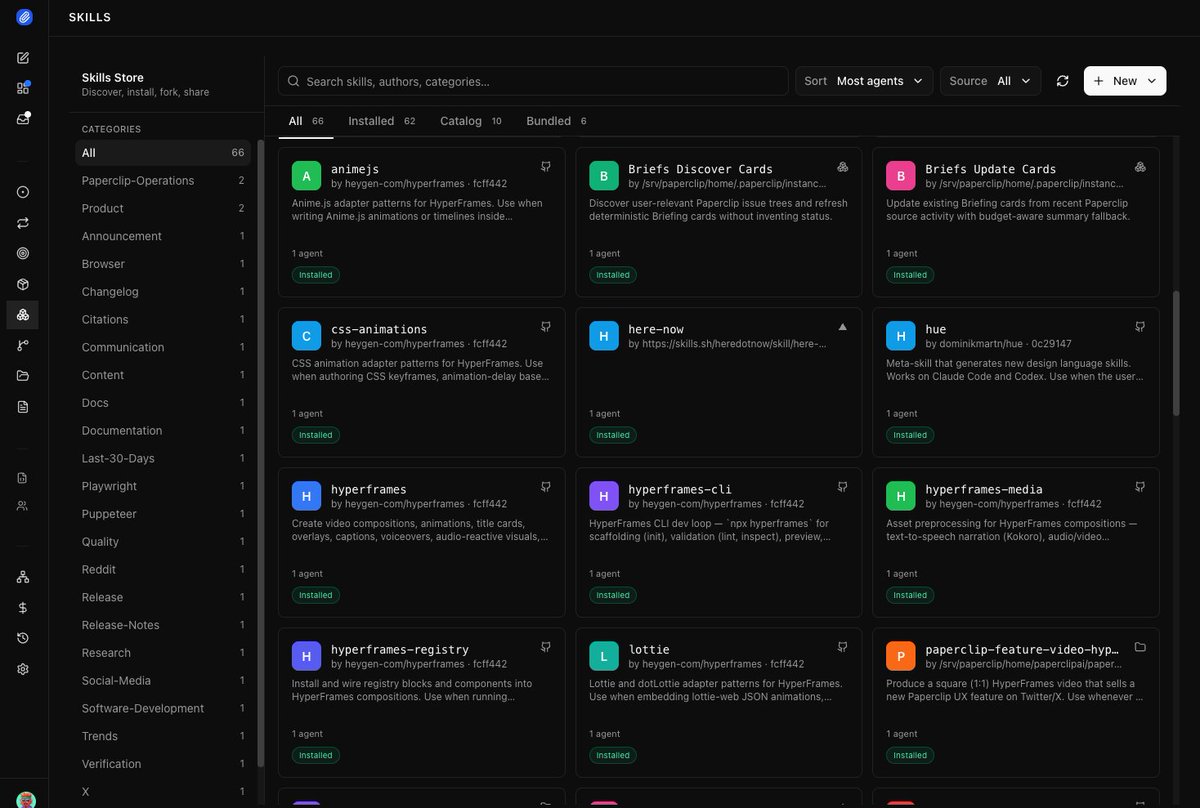Open the issues circle-dot sidebar icon
The height and width of the screenshot is (808, 1200).
coord(23,192)
